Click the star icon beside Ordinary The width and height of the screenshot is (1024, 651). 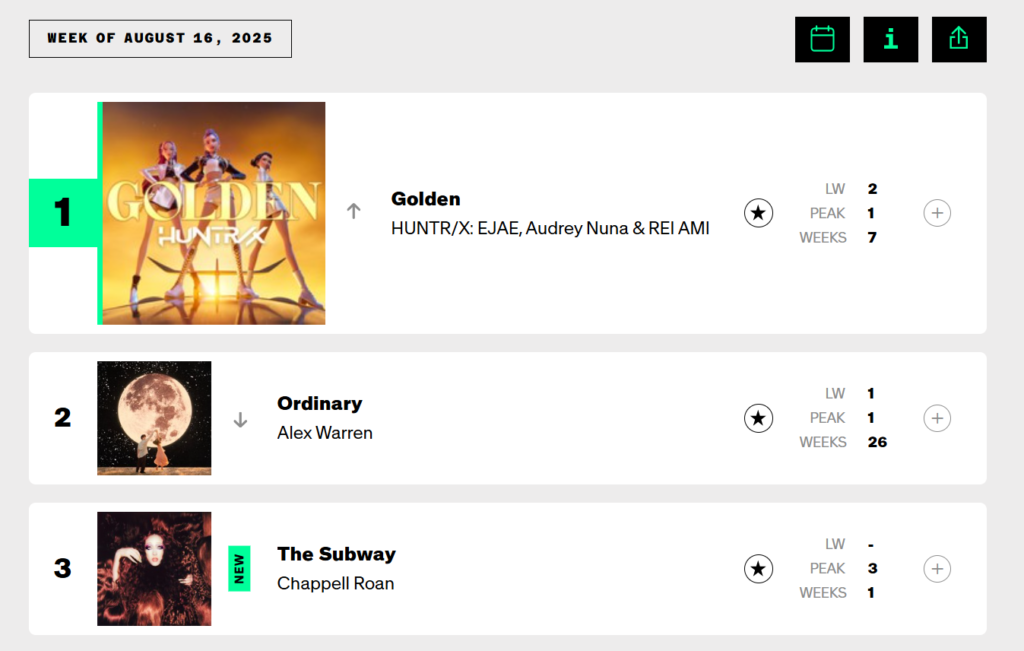point(758,418)
